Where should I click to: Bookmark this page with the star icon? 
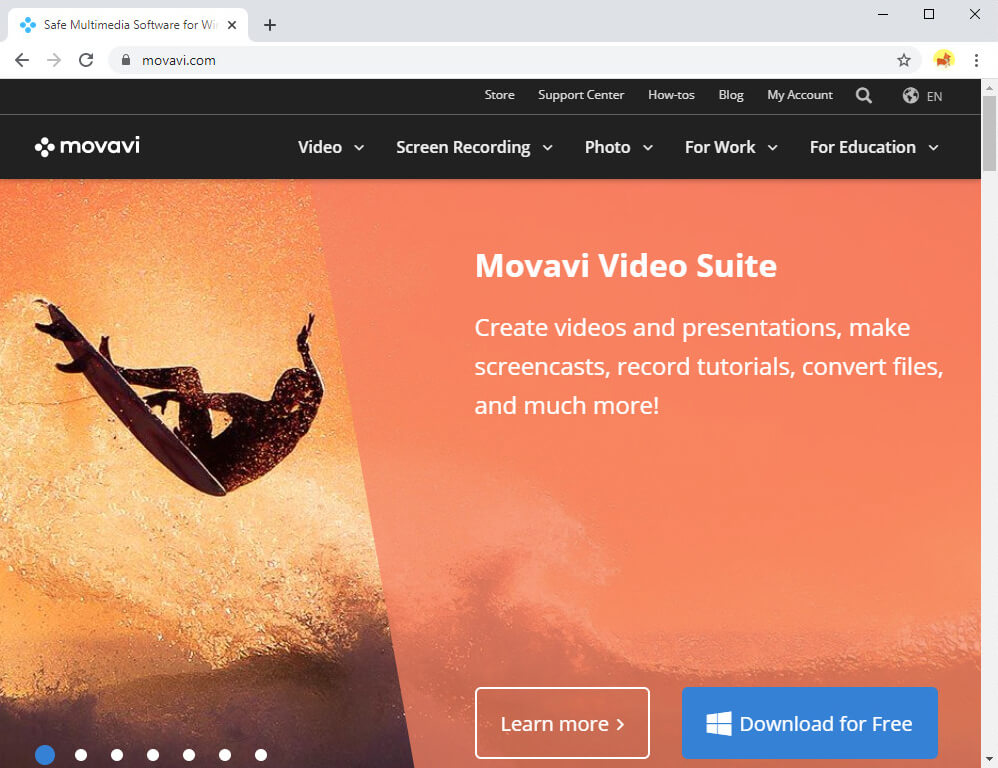[x=904, y=60]
